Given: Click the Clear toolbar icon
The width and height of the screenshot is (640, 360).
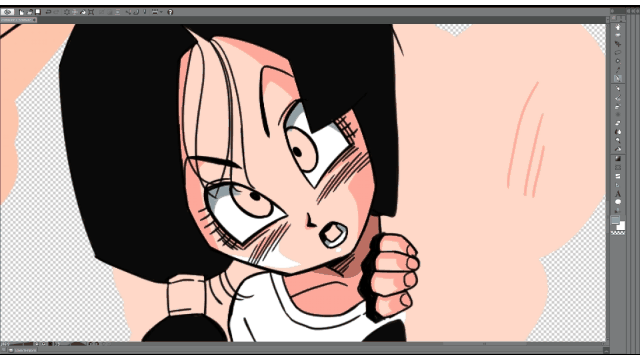Looking at the screenshot, I should click(67, 12).
